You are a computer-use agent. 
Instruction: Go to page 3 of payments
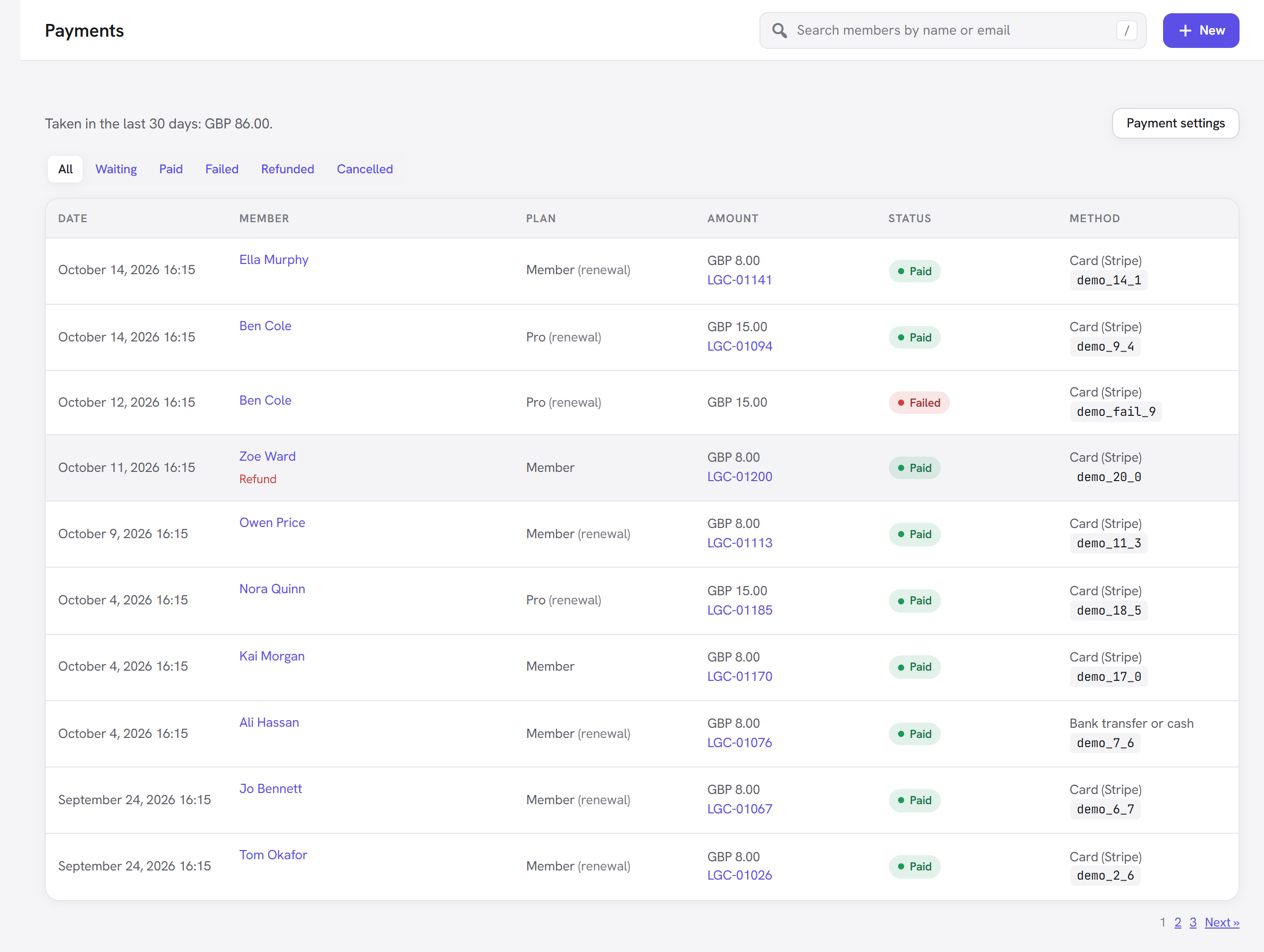coord(1193,922)
